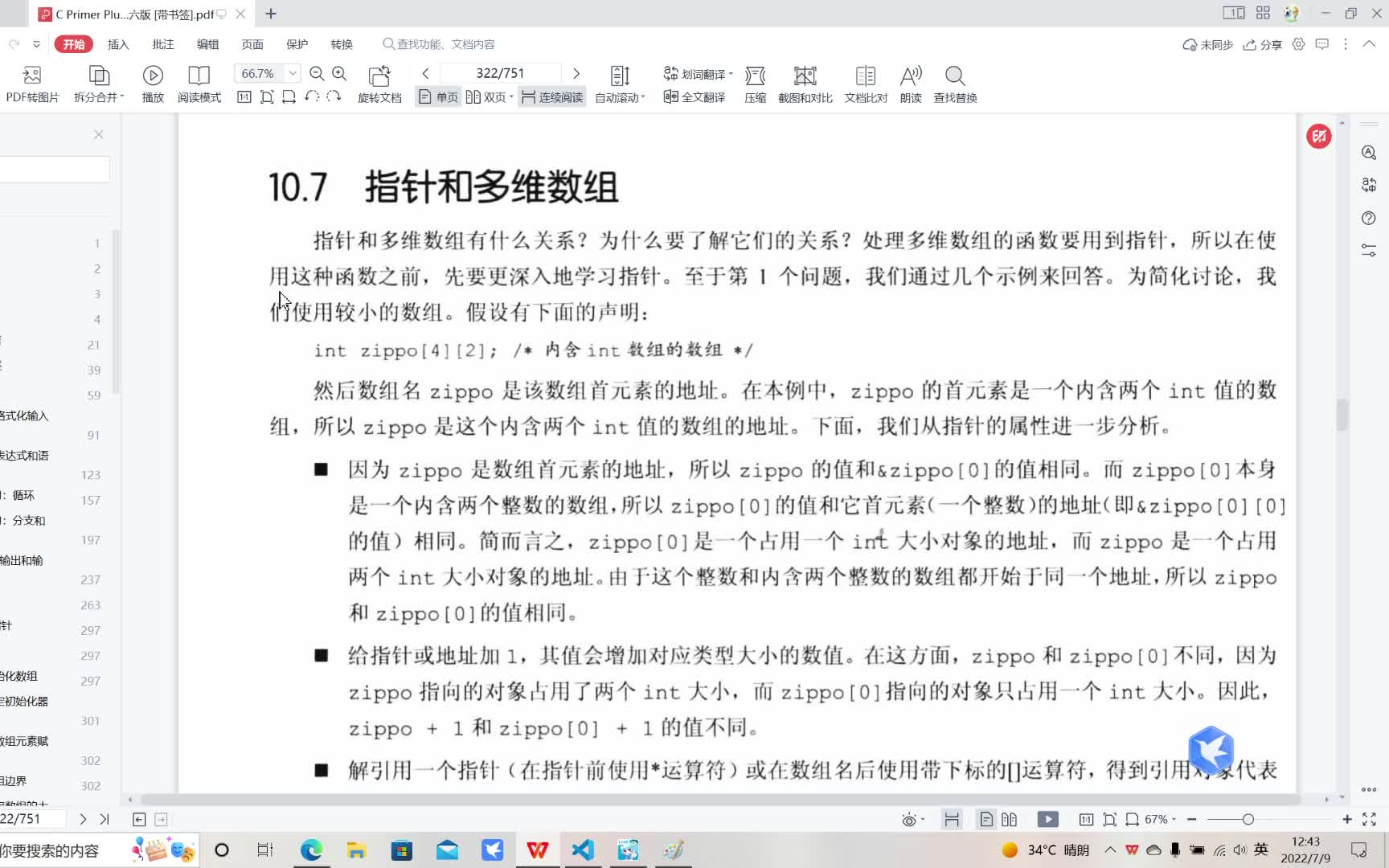Screen dimensions: 1389x868
Task: Click the page number input showing 322/751
Action: point(500,72)
